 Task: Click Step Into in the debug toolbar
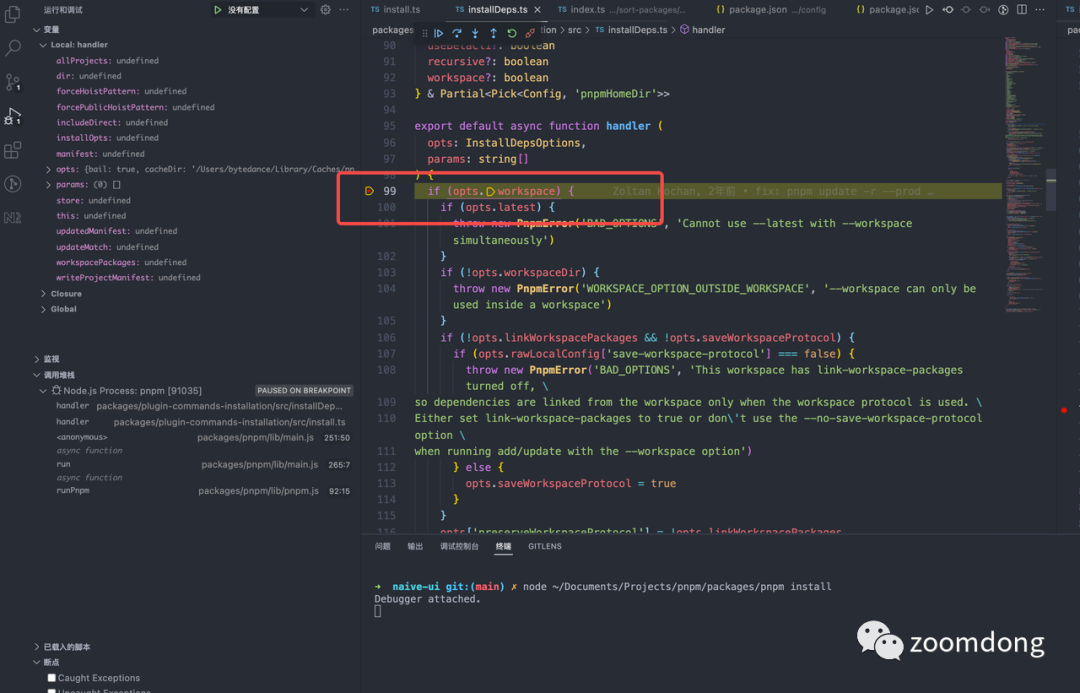(x=475, y=32)
